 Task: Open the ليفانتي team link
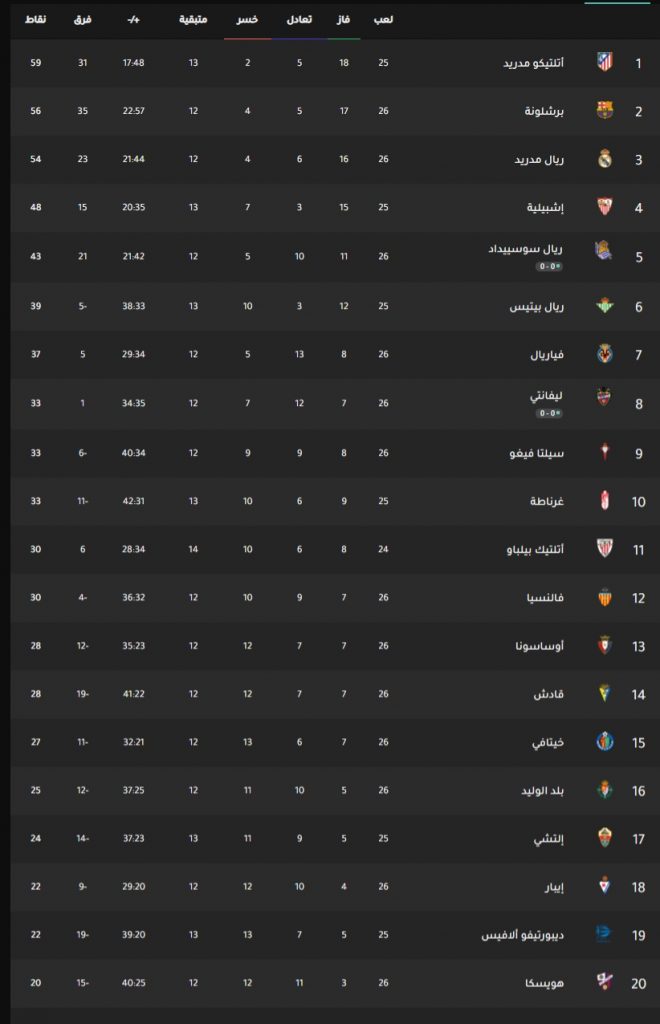546,396
